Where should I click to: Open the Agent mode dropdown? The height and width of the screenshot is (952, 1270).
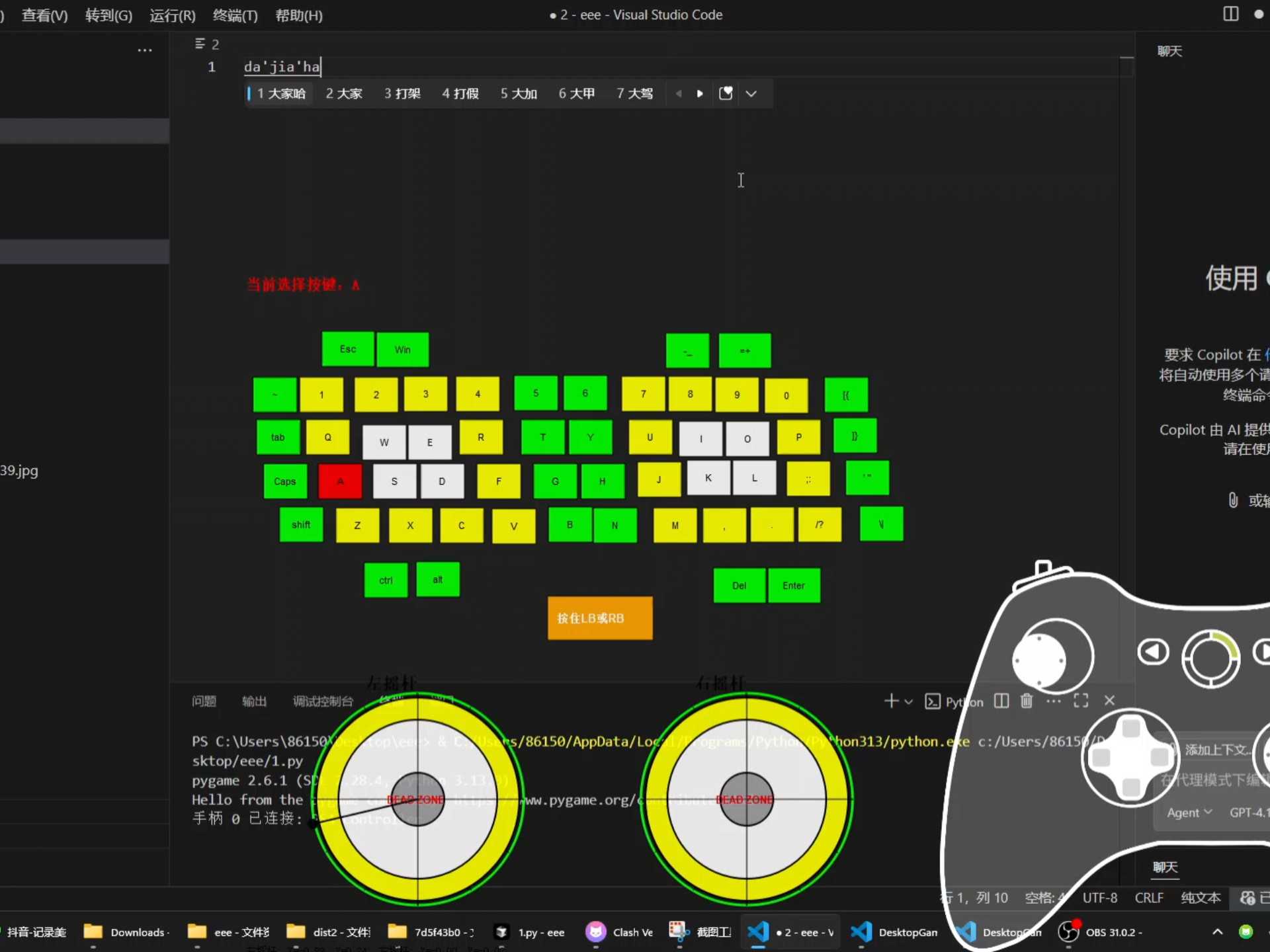point(1189,813)
